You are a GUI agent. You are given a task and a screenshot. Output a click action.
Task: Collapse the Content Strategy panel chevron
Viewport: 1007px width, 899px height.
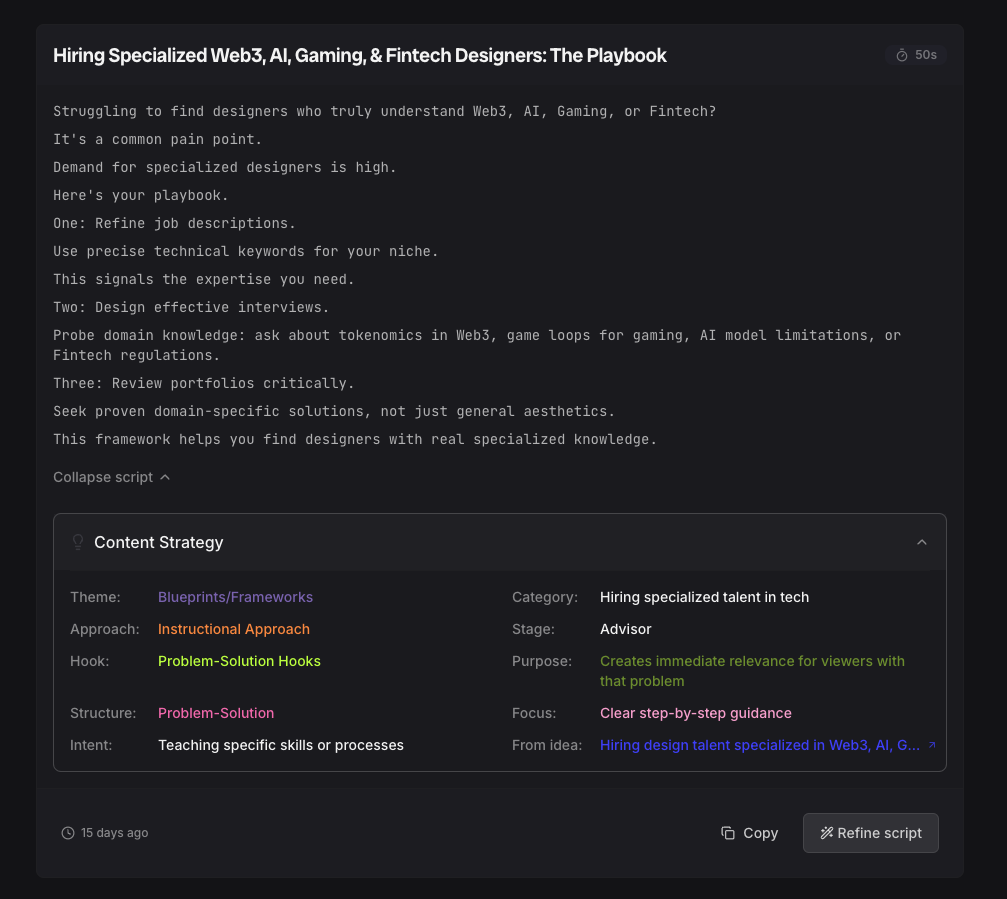click(922, 543)
